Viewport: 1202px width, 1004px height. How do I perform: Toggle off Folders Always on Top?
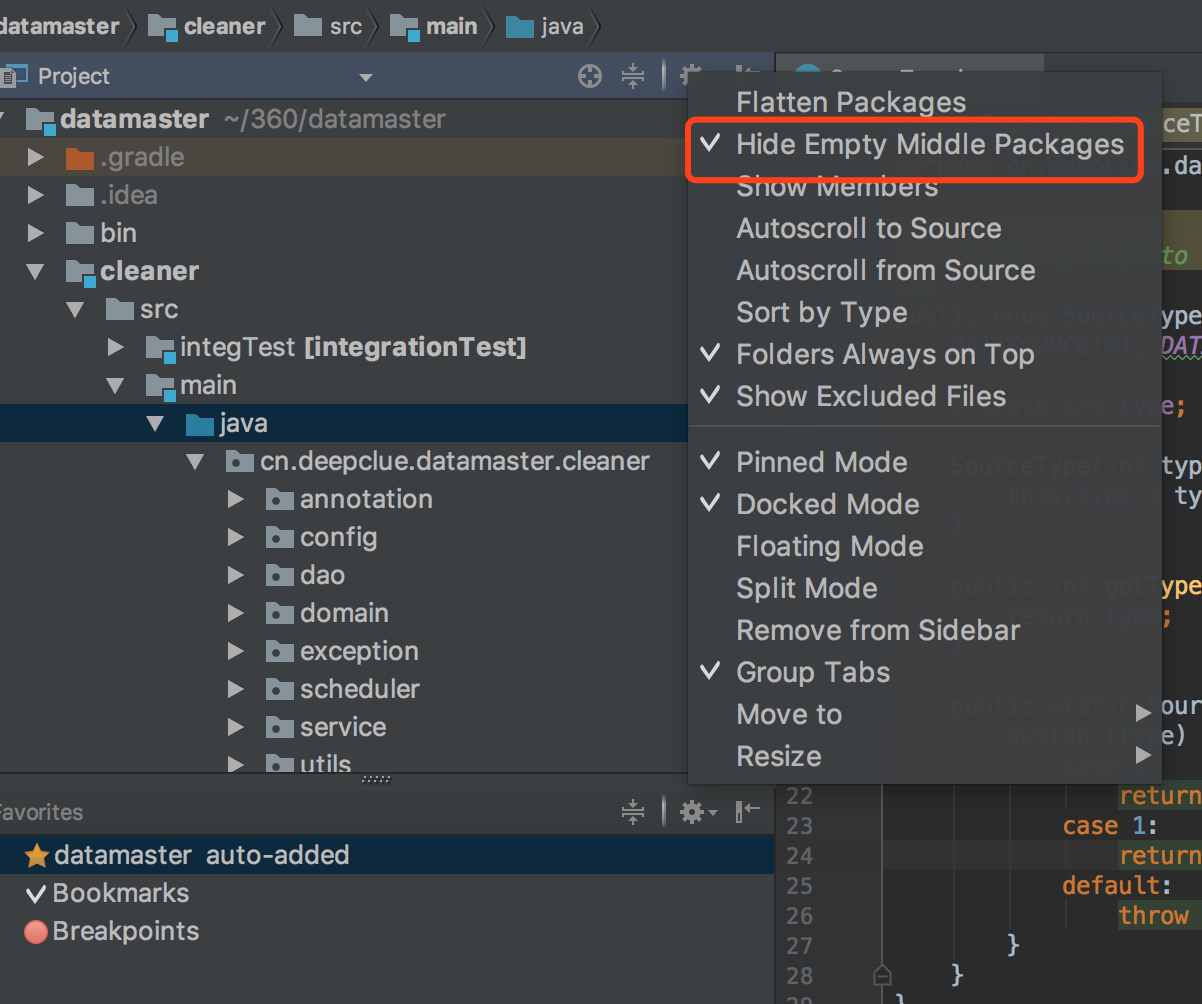(884, 355)
